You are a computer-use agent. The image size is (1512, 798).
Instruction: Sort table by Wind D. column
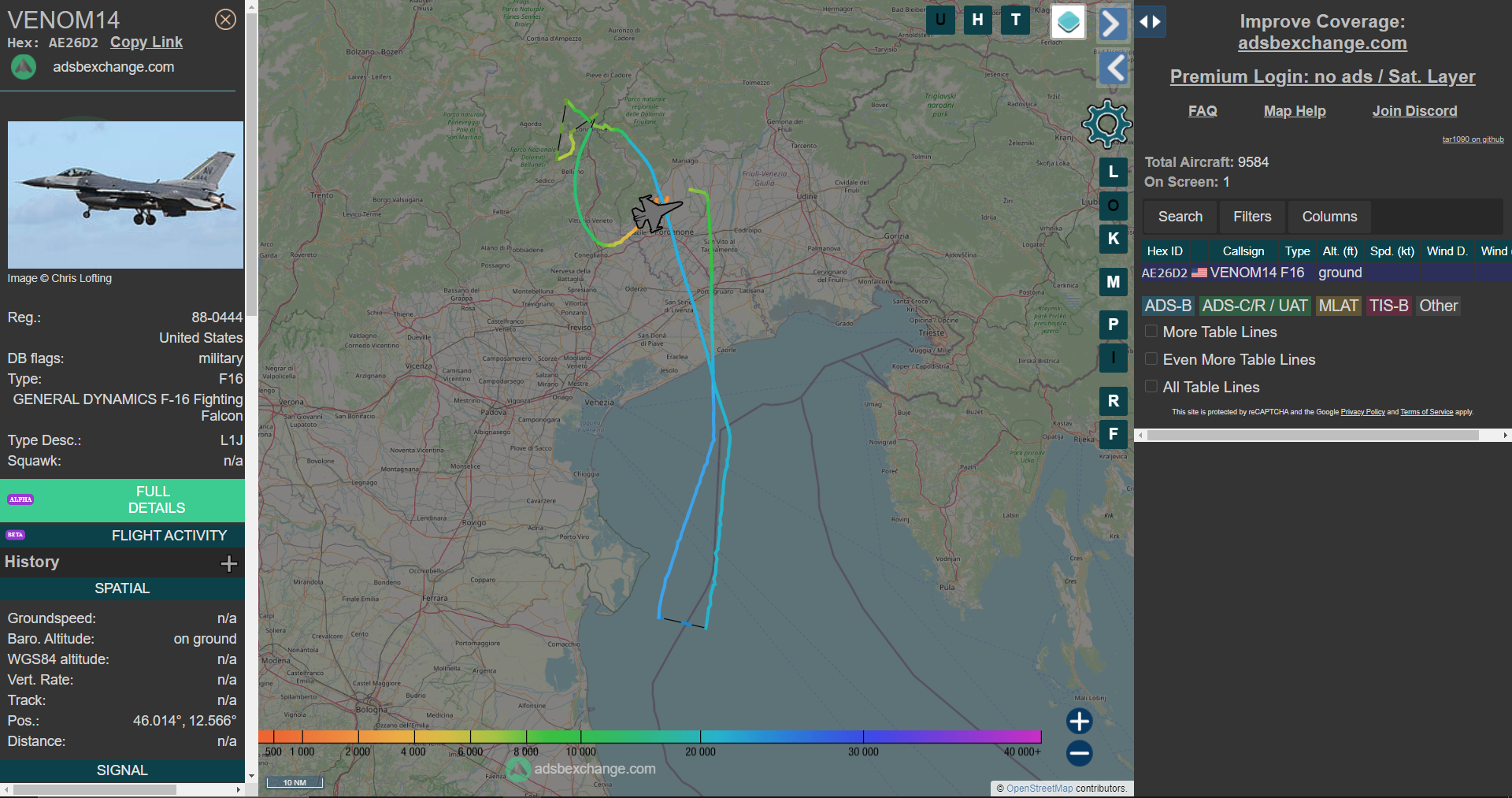[x=1447, y=251]
